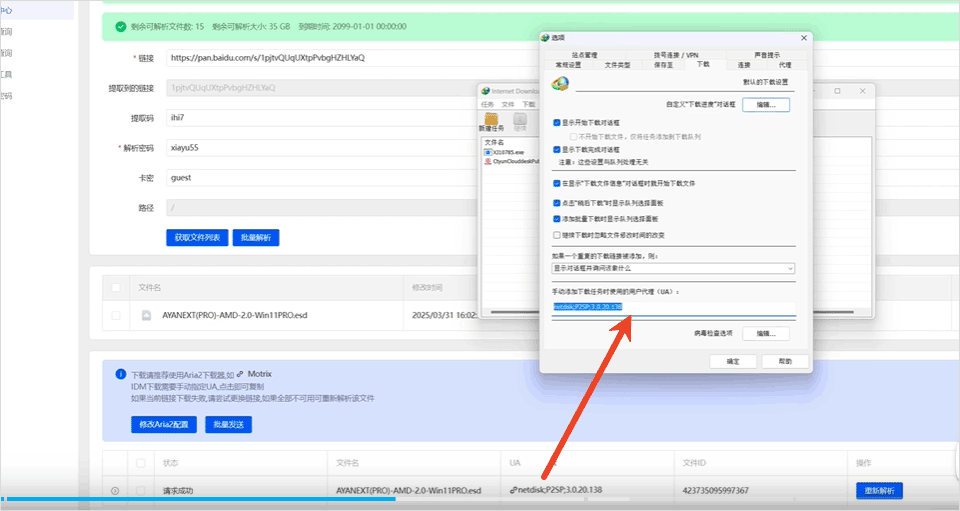This screenshot has height=511, width=960.
Task: Click the copy-link icon beside netdisk;P2SP UA
Action: [513, 490]
